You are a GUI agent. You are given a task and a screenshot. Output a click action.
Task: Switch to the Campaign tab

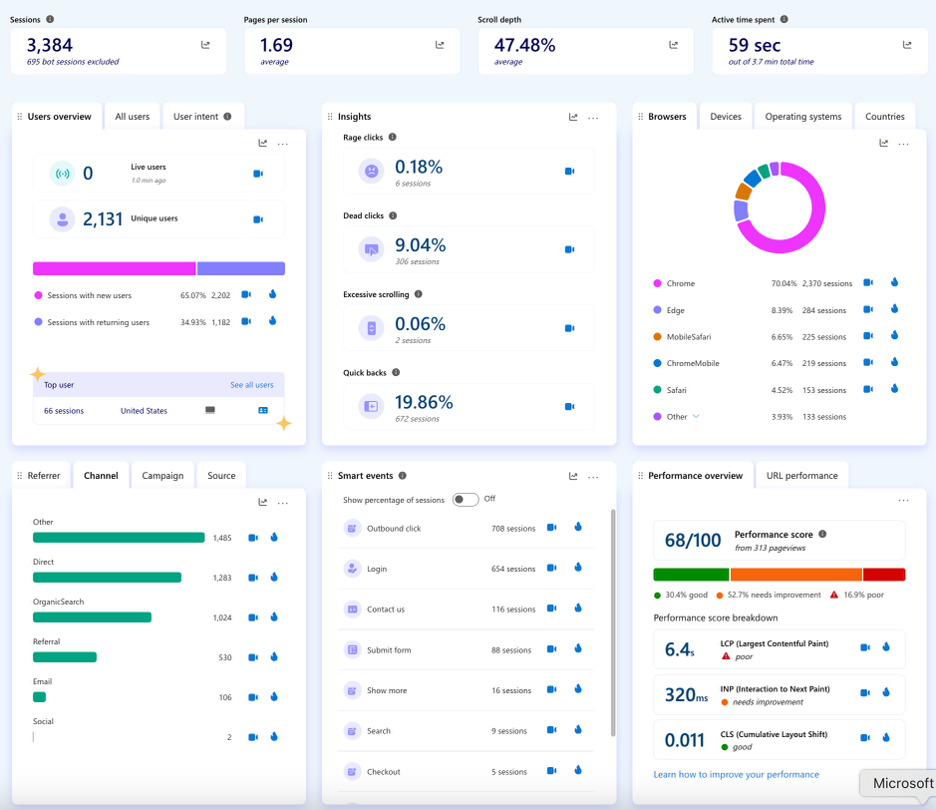(163, 476)
